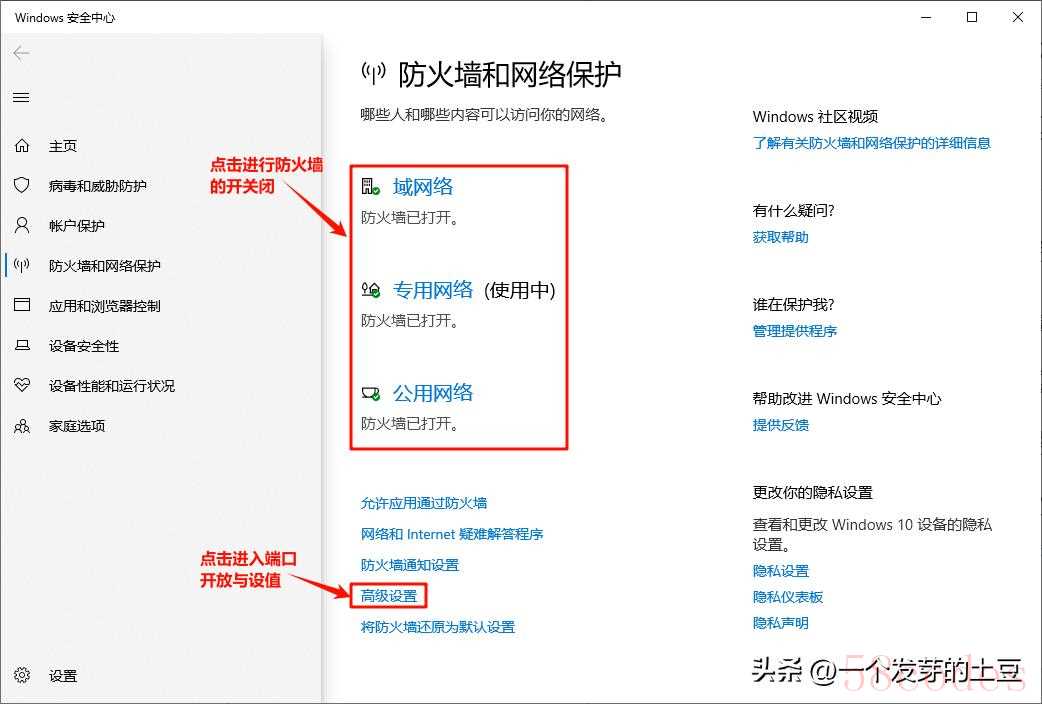Click the 更改你的隐私设置 heading
This screenshot has width=1042, height=704.
point(812,493)
